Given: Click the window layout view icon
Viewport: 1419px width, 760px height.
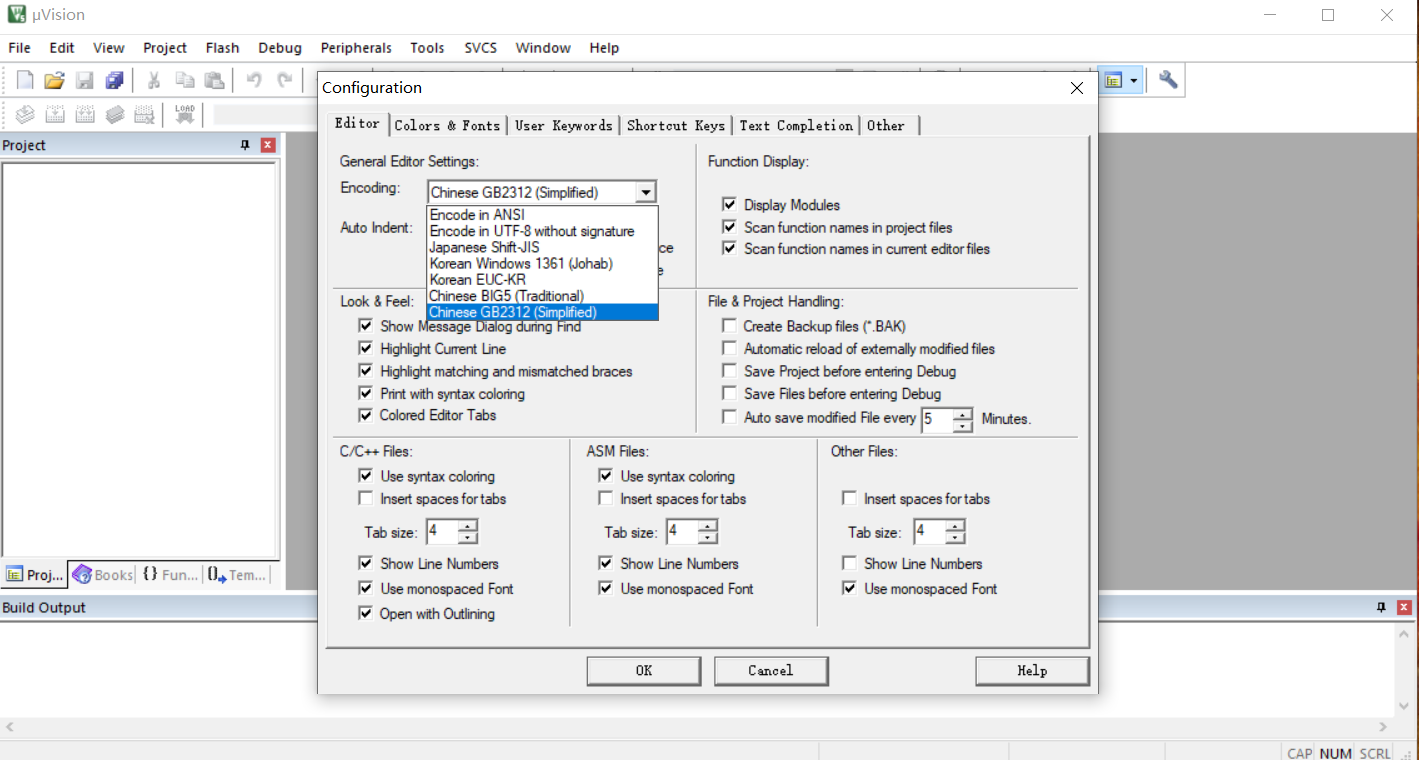Looking at the screenshot, I should pos(1113,81).
